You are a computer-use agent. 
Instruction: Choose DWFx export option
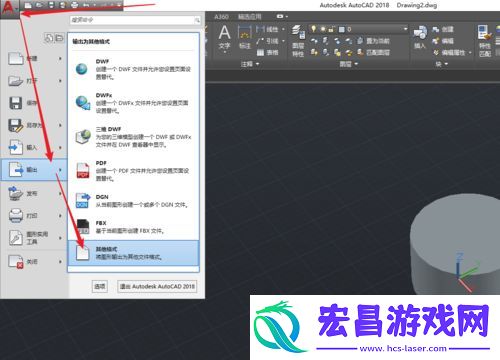coord(134,103)
